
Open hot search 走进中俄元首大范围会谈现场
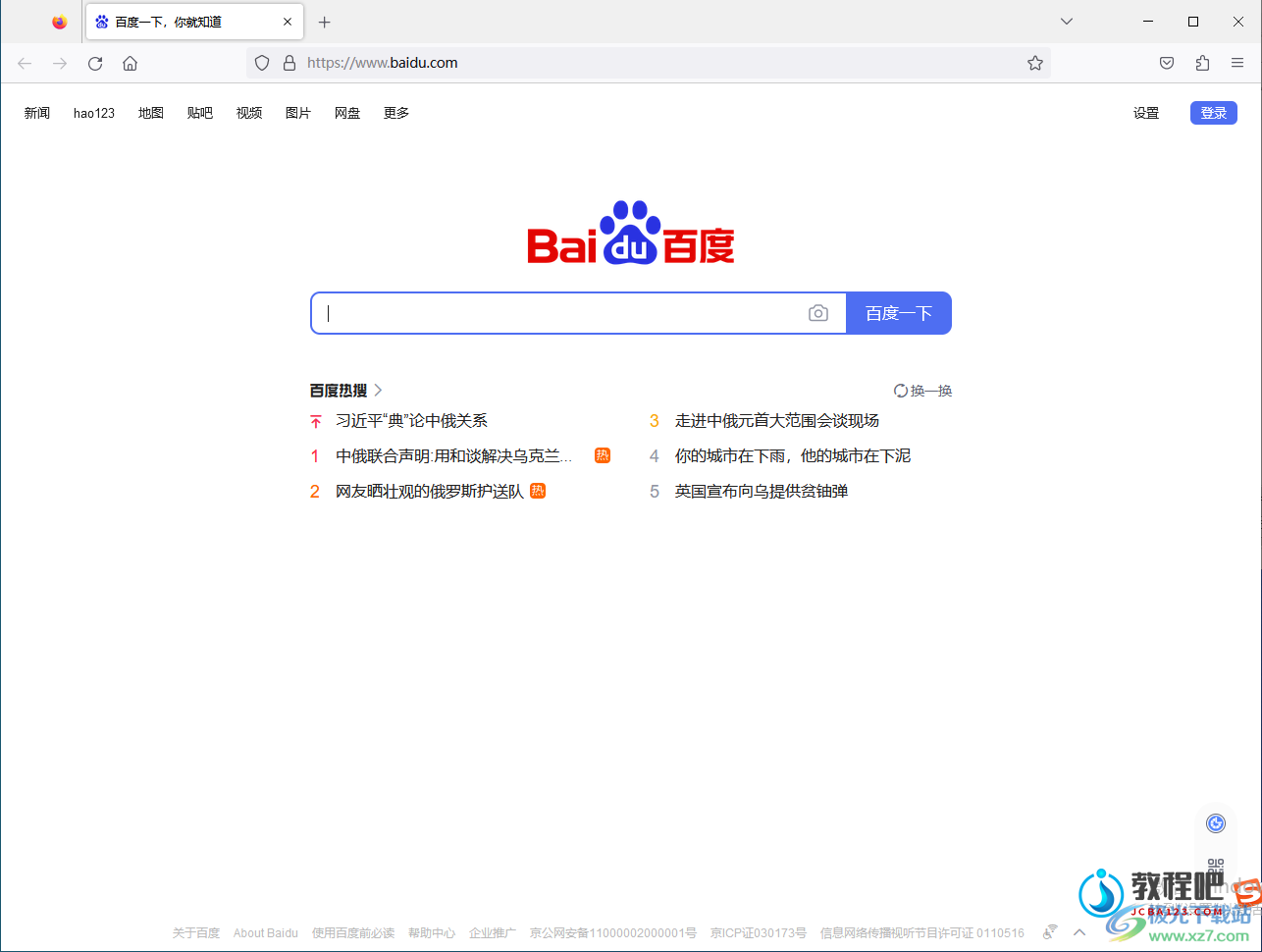click(x=777, y=421)
